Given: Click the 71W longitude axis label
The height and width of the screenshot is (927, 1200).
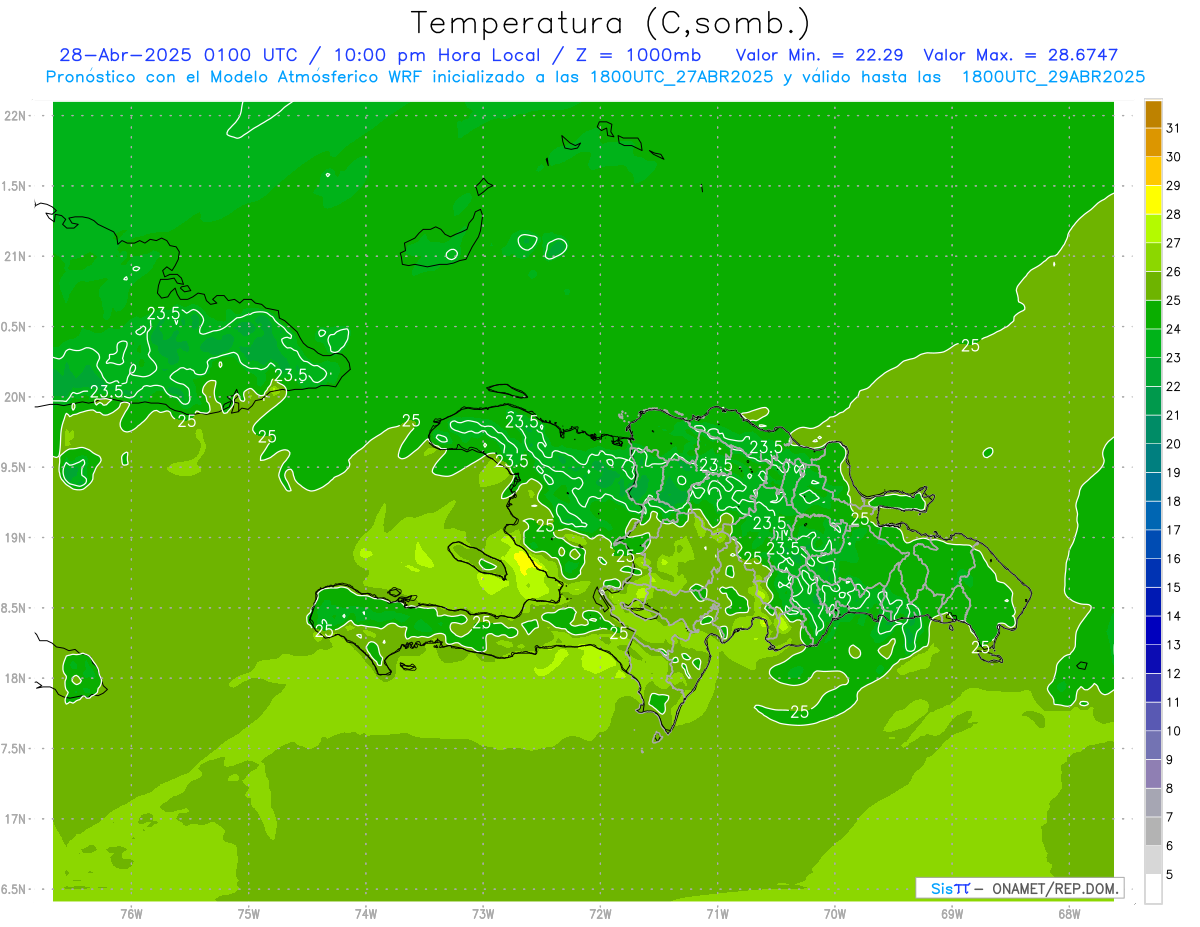Looking at the screenshot, I should (x=717, y=914).
